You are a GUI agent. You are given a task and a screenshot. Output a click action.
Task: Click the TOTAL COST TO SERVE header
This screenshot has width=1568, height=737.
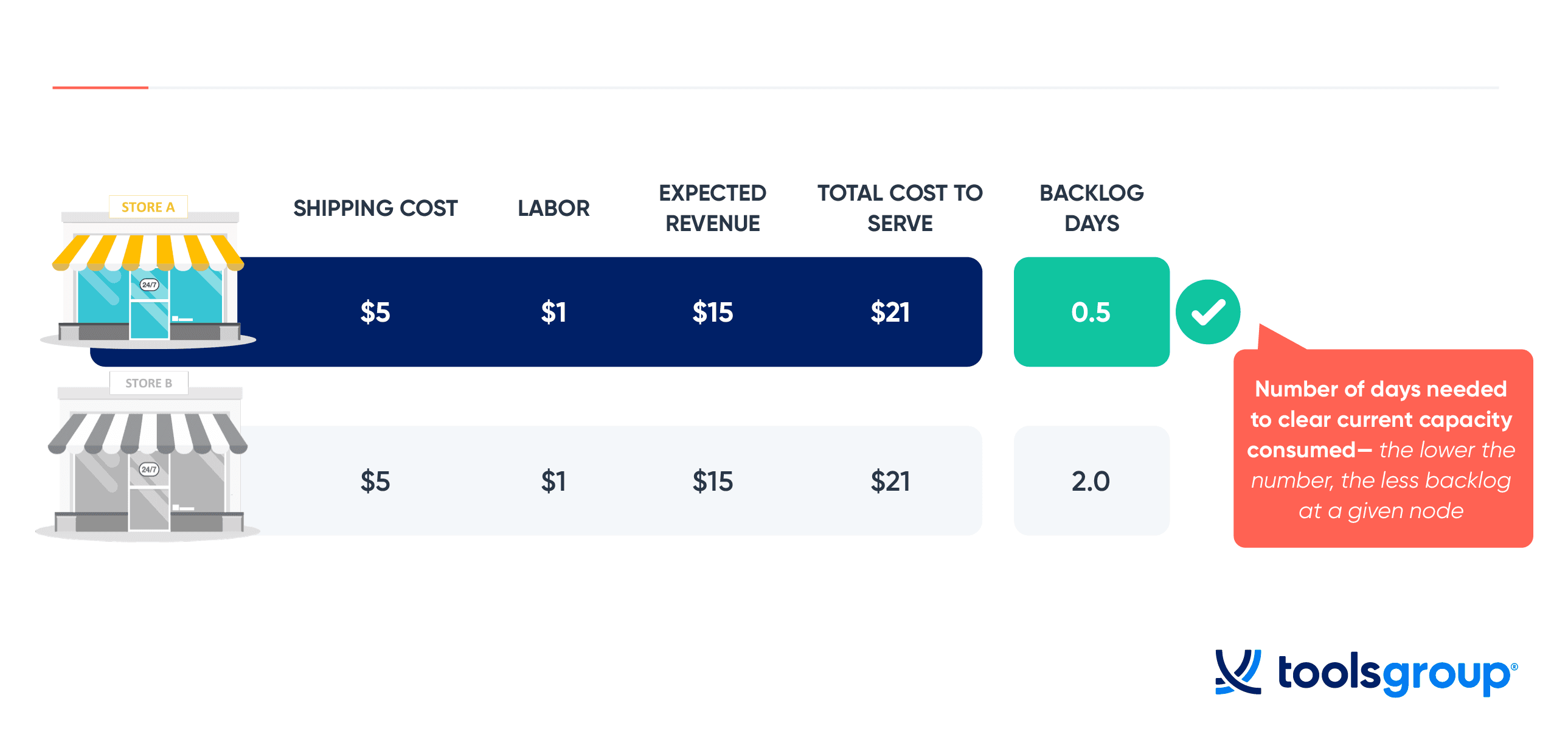[x=900, y=208]
